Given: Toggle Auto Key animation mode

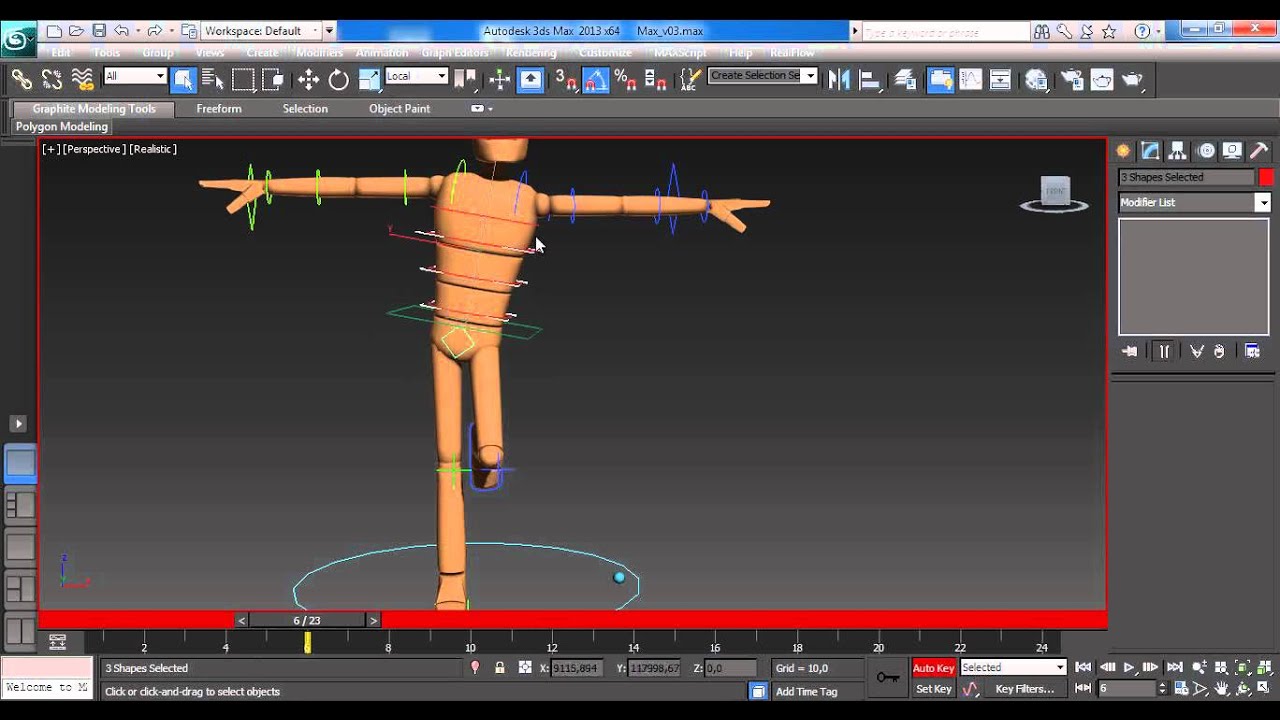Looking at the screenshot, I should click(933, 668).
